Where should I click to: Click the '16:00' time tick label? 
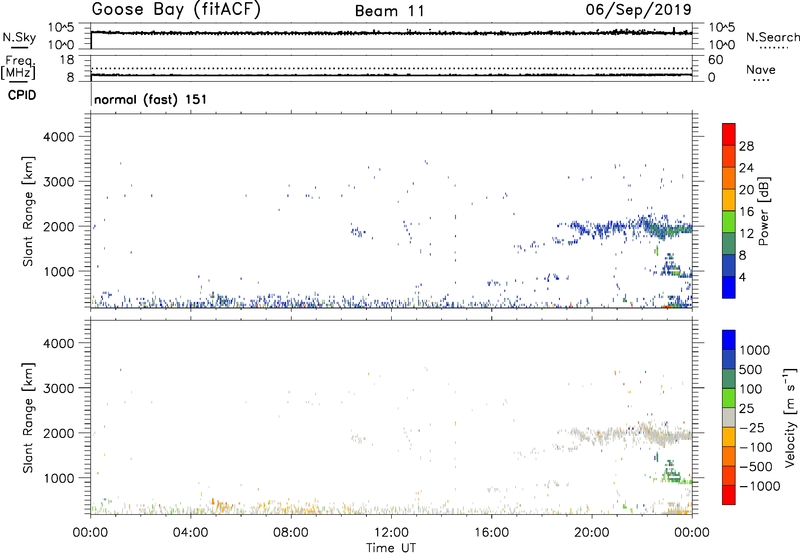pyautogui.click(x=491, y=533)
